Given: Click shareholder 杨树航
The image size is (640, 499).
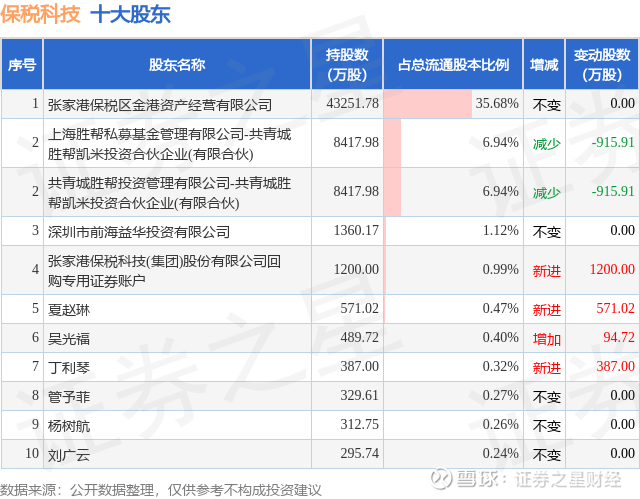Looking at the screenshot, I should [x=69, y=426].
